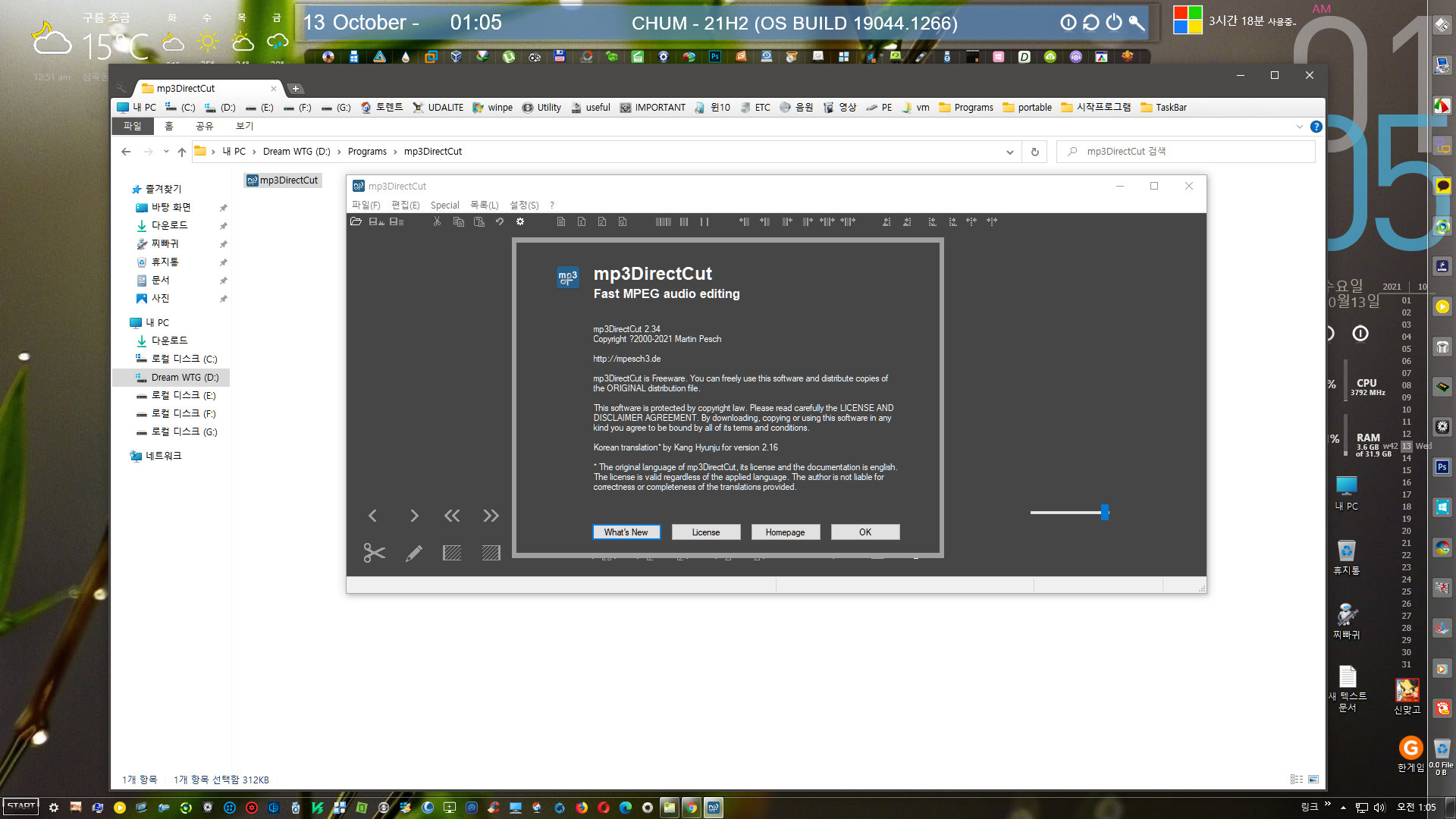Switch to details view in Explorer
Image resolution: width=1456 pixels, height=819 pixels.
point(1297,780)
